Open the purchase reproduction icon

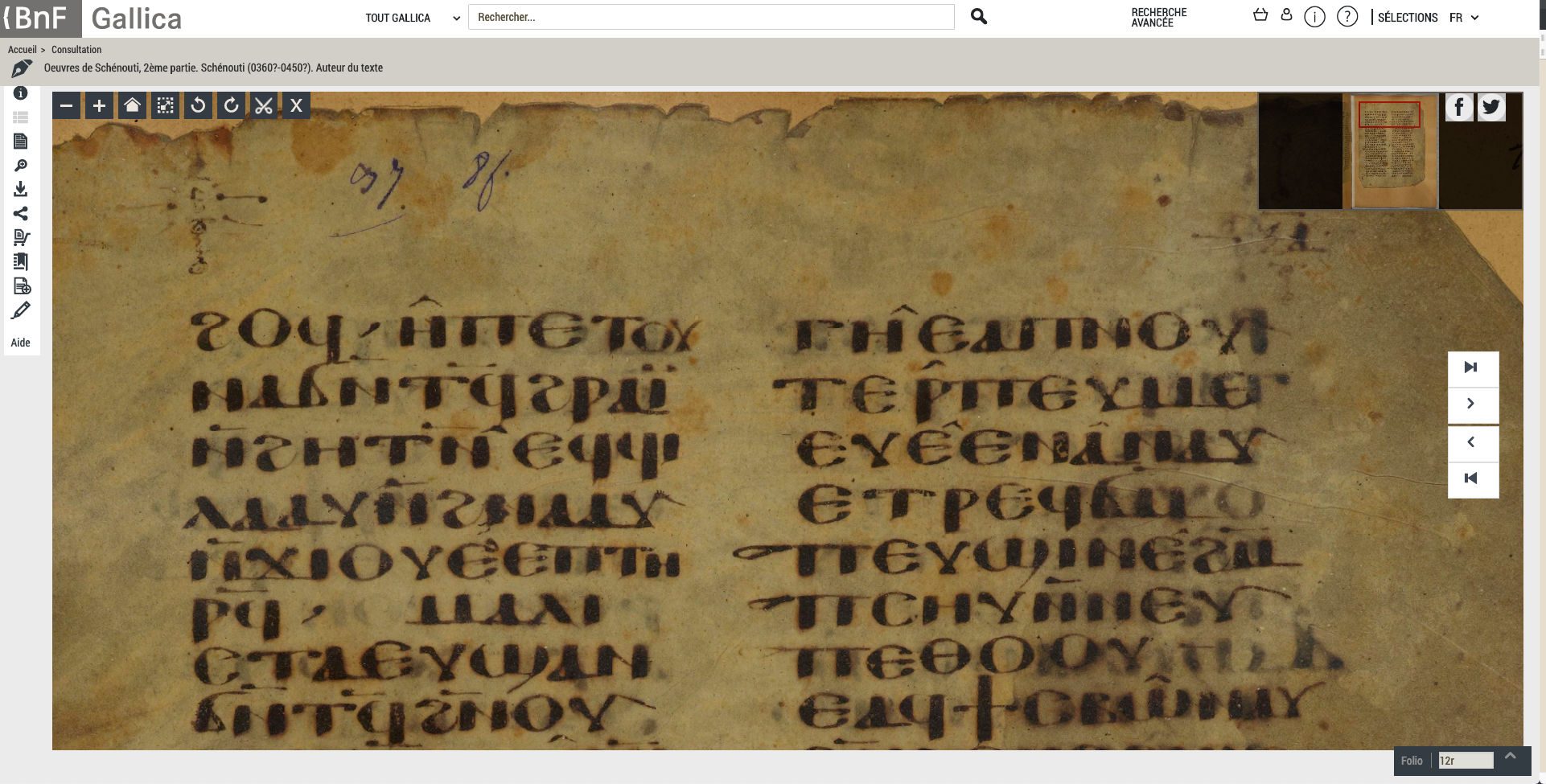22,237
